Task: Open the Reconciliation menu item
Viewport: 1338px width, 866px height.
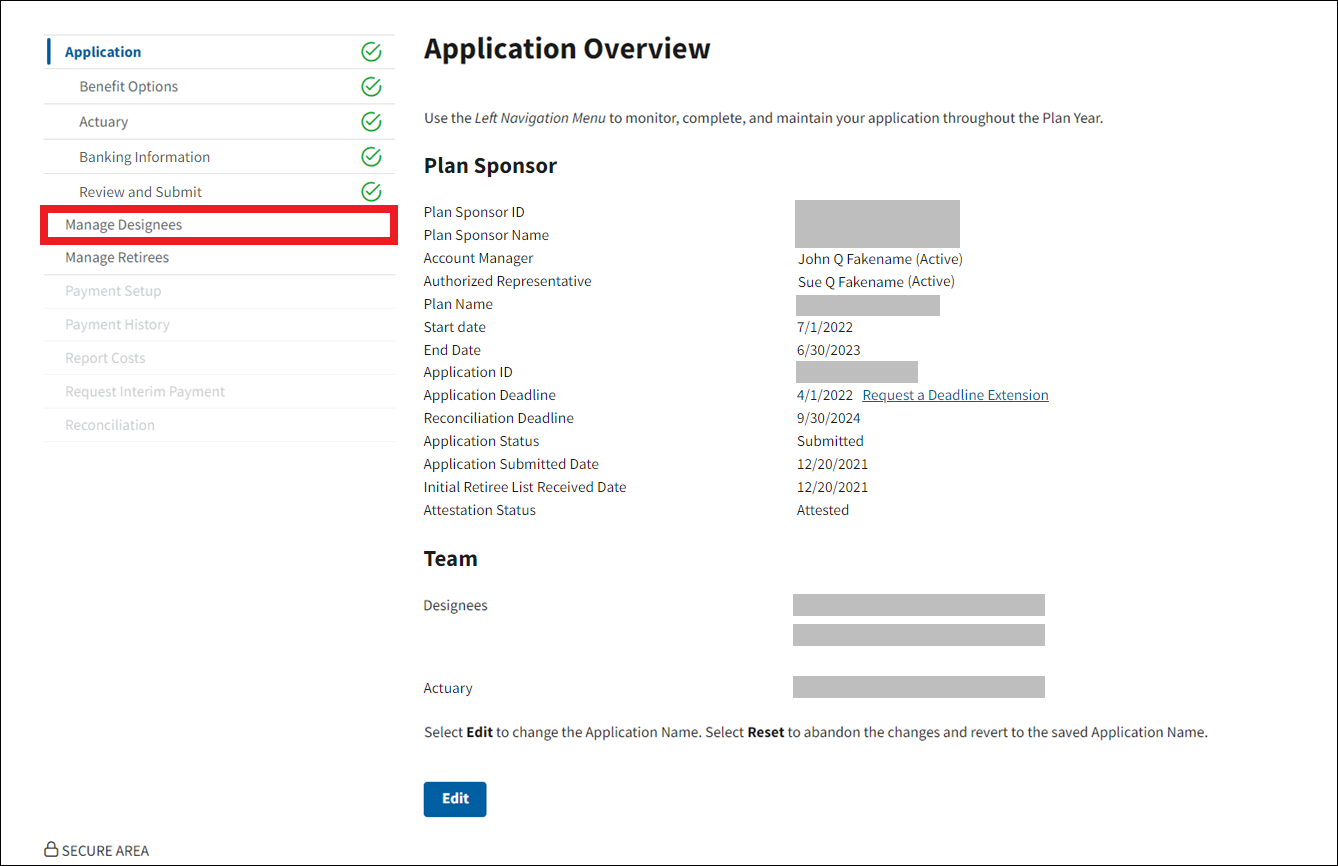Action: [110, 425]
